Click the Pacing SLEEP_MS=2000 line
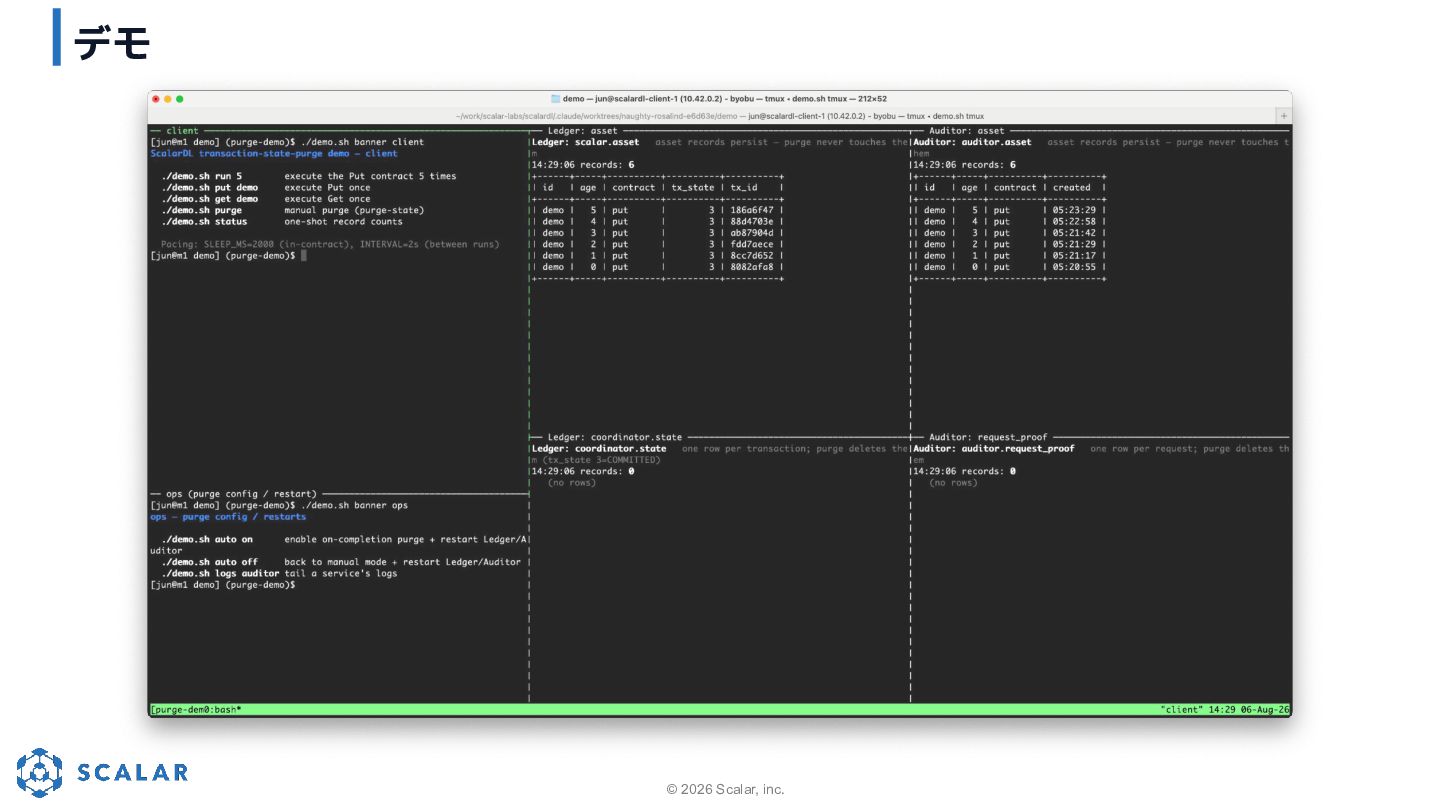Image resolution: width=1440 pixels, height=810 pixels. coord(330,244)
